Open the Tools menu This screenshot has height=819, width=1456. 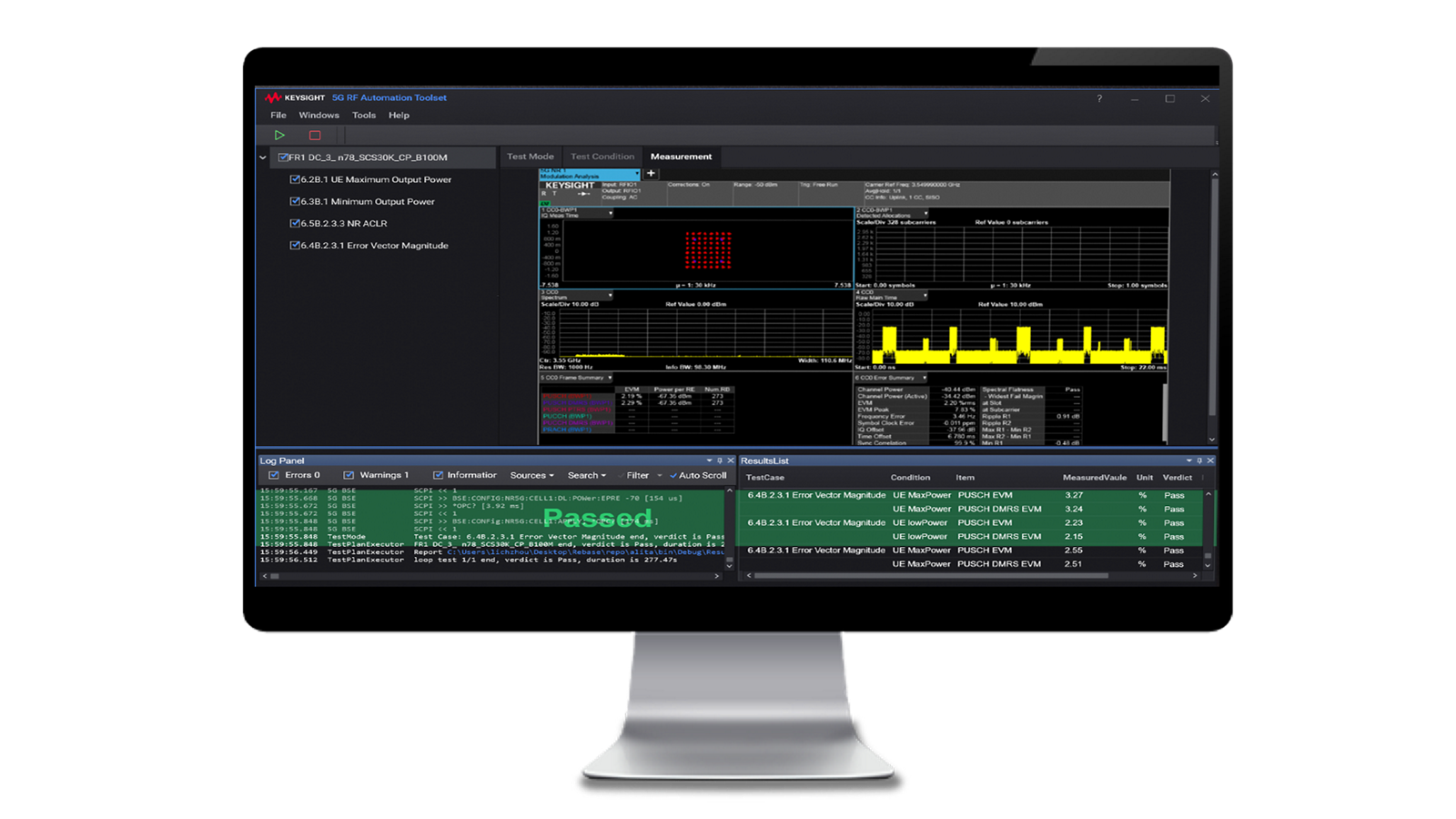364,116
